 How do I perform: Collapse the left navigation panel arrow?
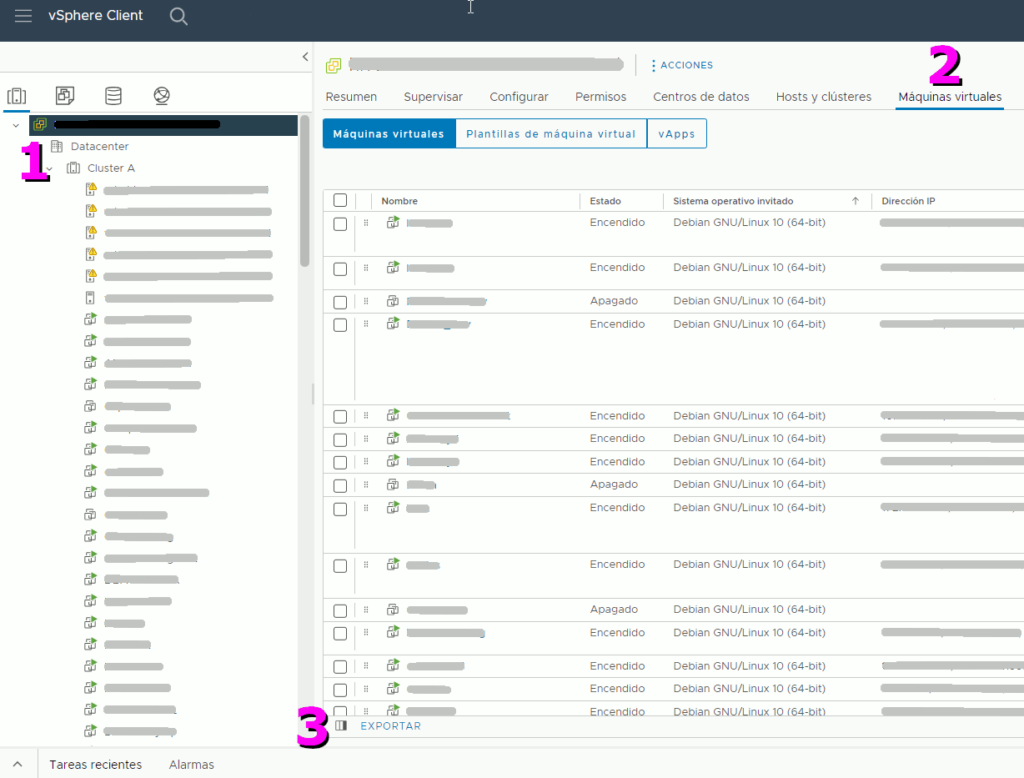(x=305, y=57)
